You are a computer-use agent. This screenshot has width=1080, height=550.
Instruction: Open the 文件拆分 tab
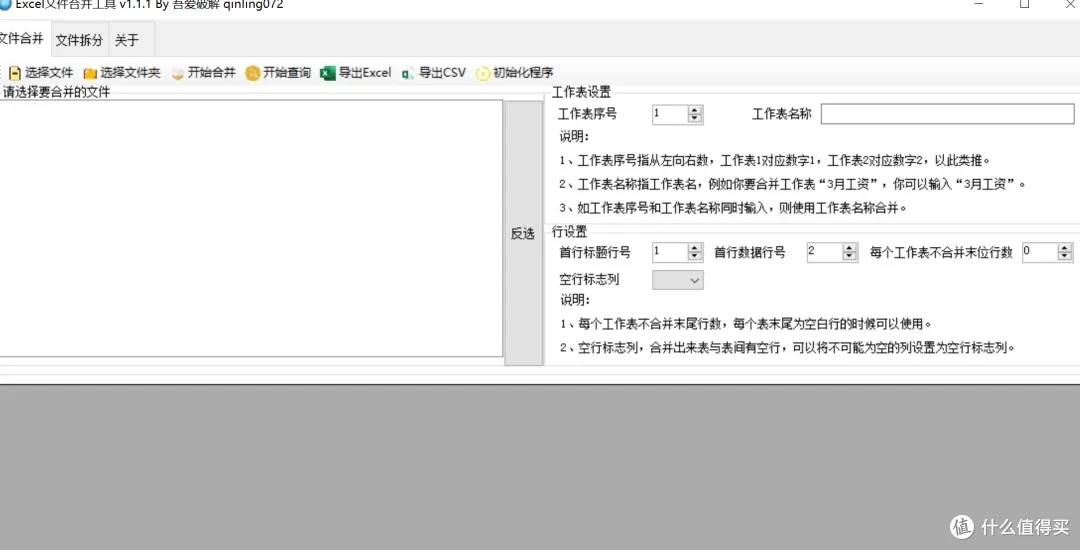(79, 40)
